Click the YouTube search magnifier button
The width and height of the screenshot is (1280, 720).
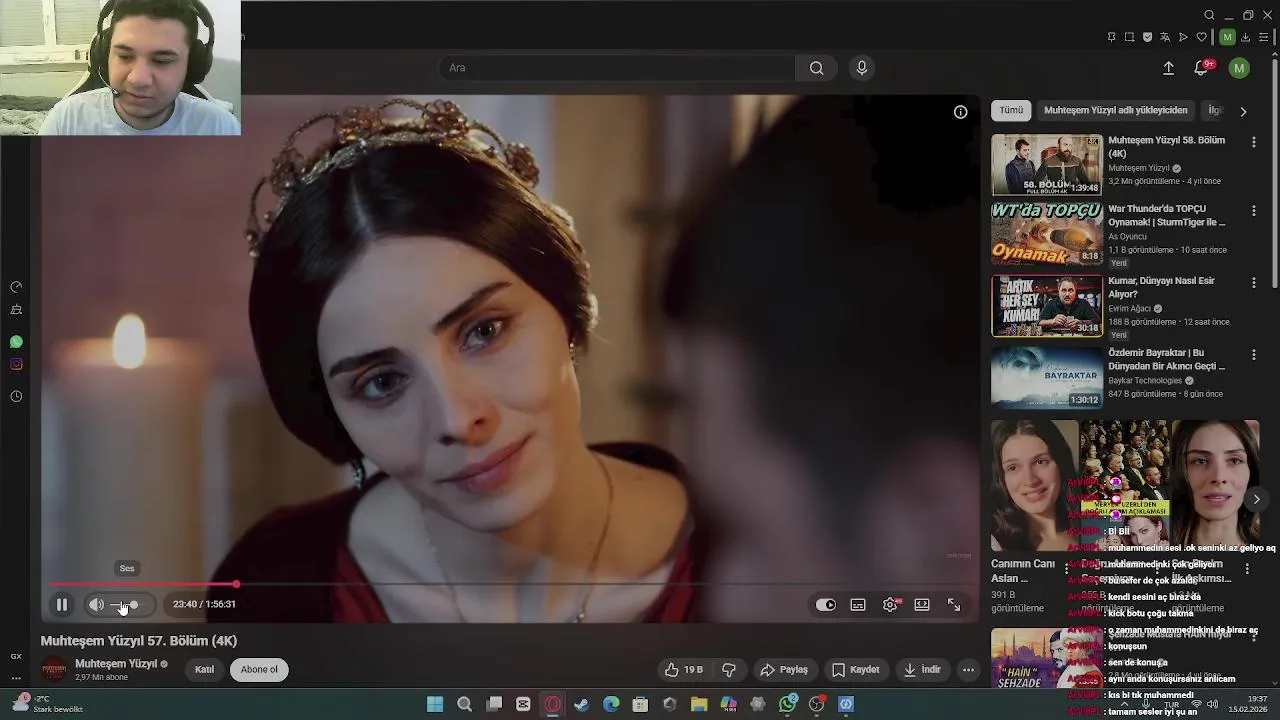coord(817,68)
